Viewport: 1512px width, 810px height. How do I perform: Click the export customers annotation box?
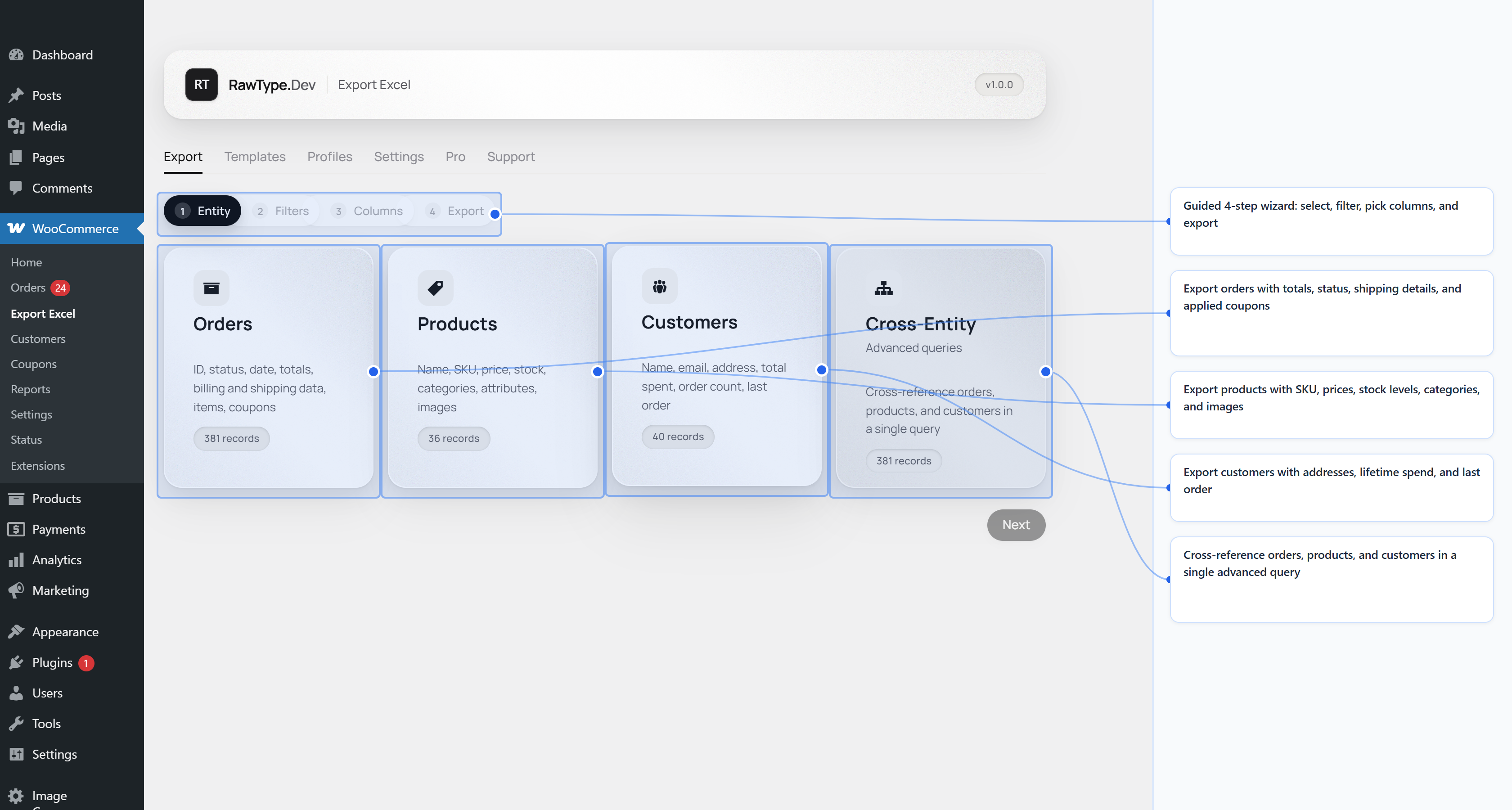coord(1331,488)
